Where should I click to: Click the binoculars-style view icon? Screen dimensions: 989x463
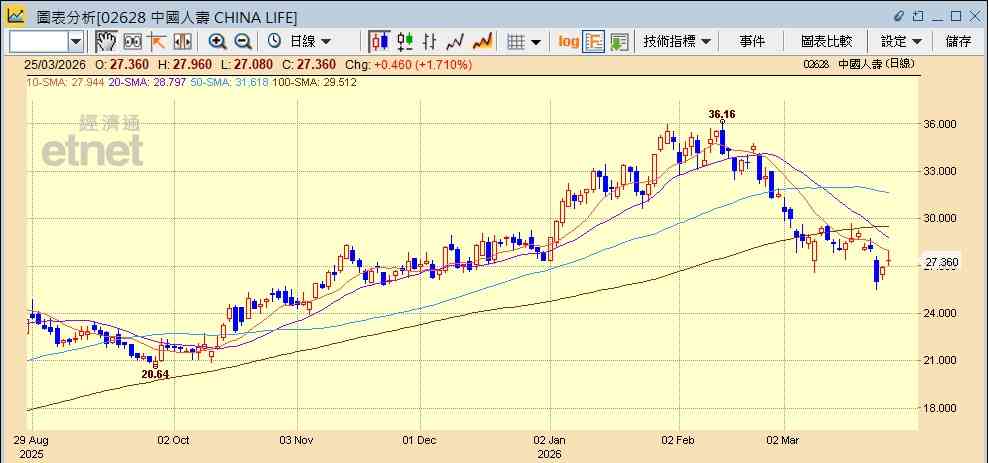132,42
